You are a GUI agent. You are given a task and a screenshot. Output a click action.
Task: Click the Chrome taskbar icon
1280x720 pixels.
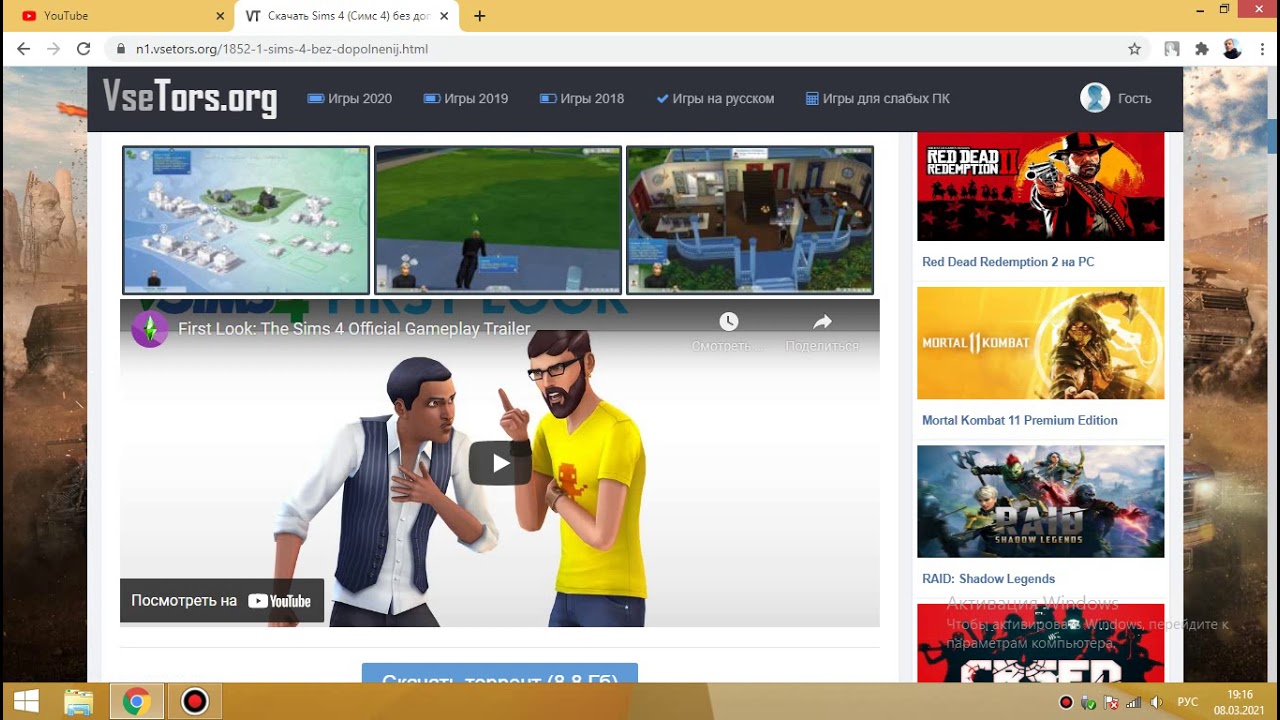(x=136, y=702)
